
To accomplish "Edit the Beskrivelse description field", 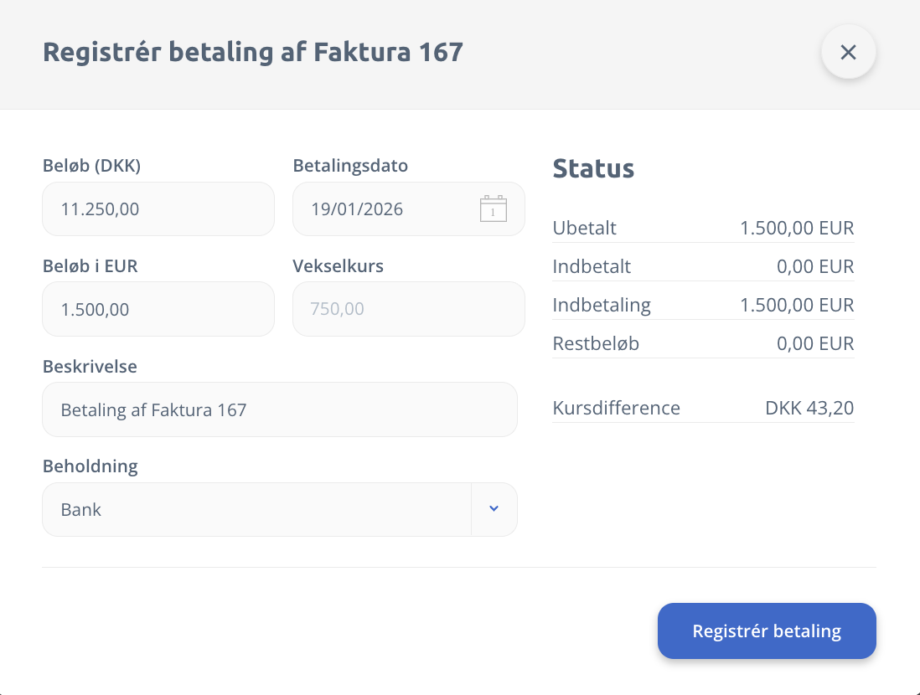I will click(x=279, y=409).
